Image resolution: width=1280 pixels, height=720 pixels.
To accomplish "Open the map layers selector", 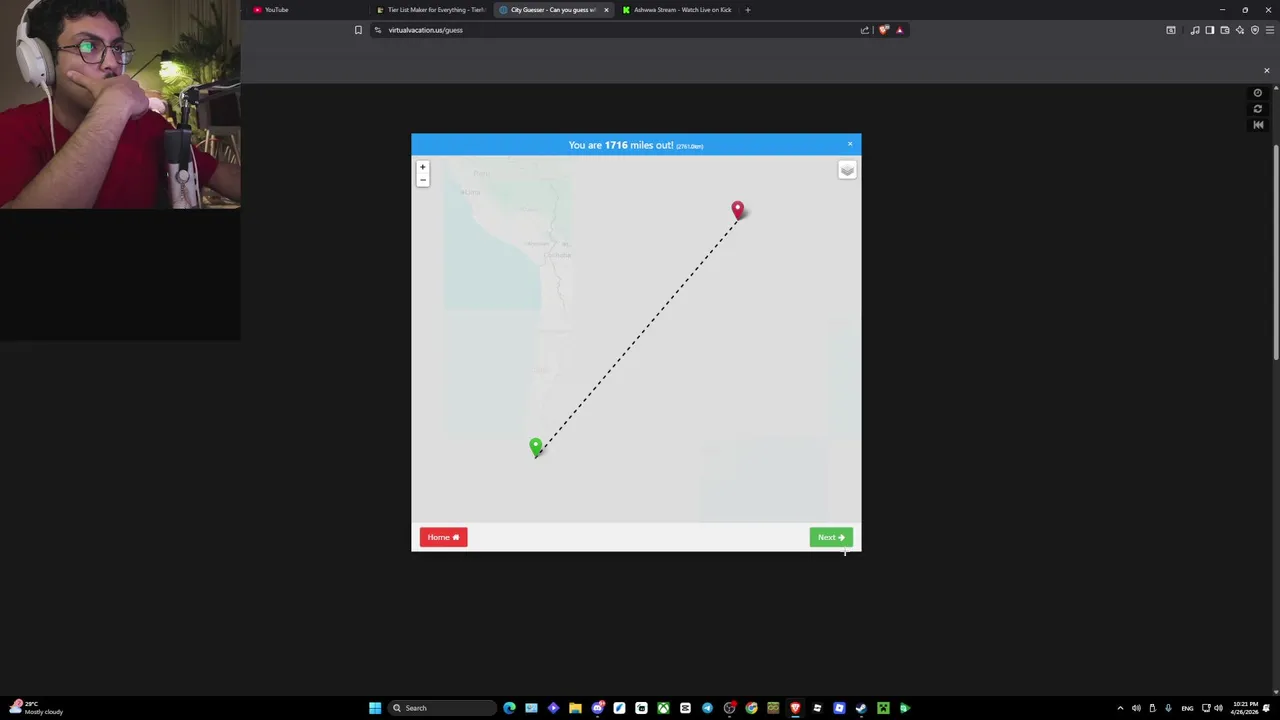I will [847, 170].
